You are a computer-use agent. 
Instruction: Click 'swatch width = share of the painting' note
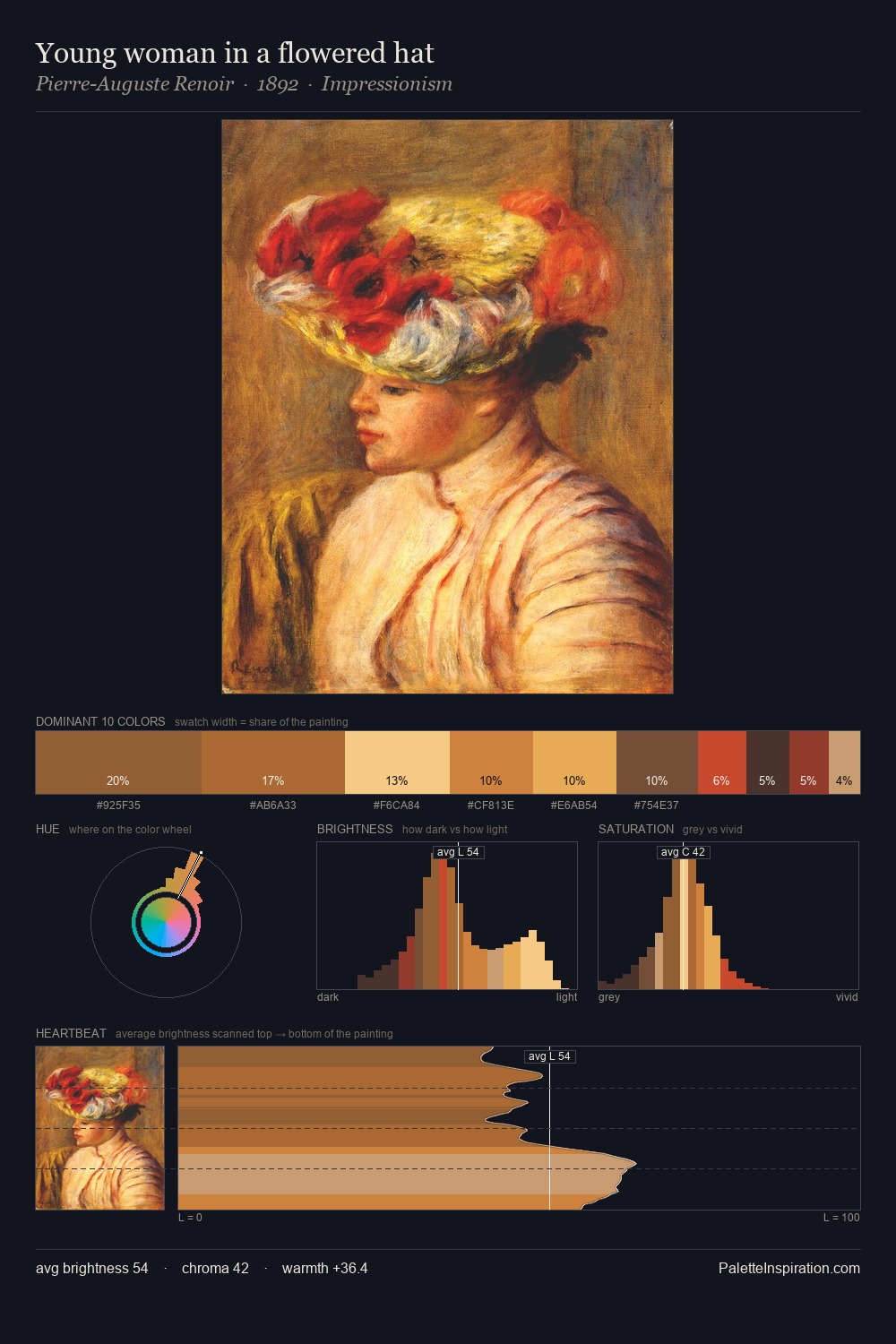pyautogui.click(x=262, y=722)
